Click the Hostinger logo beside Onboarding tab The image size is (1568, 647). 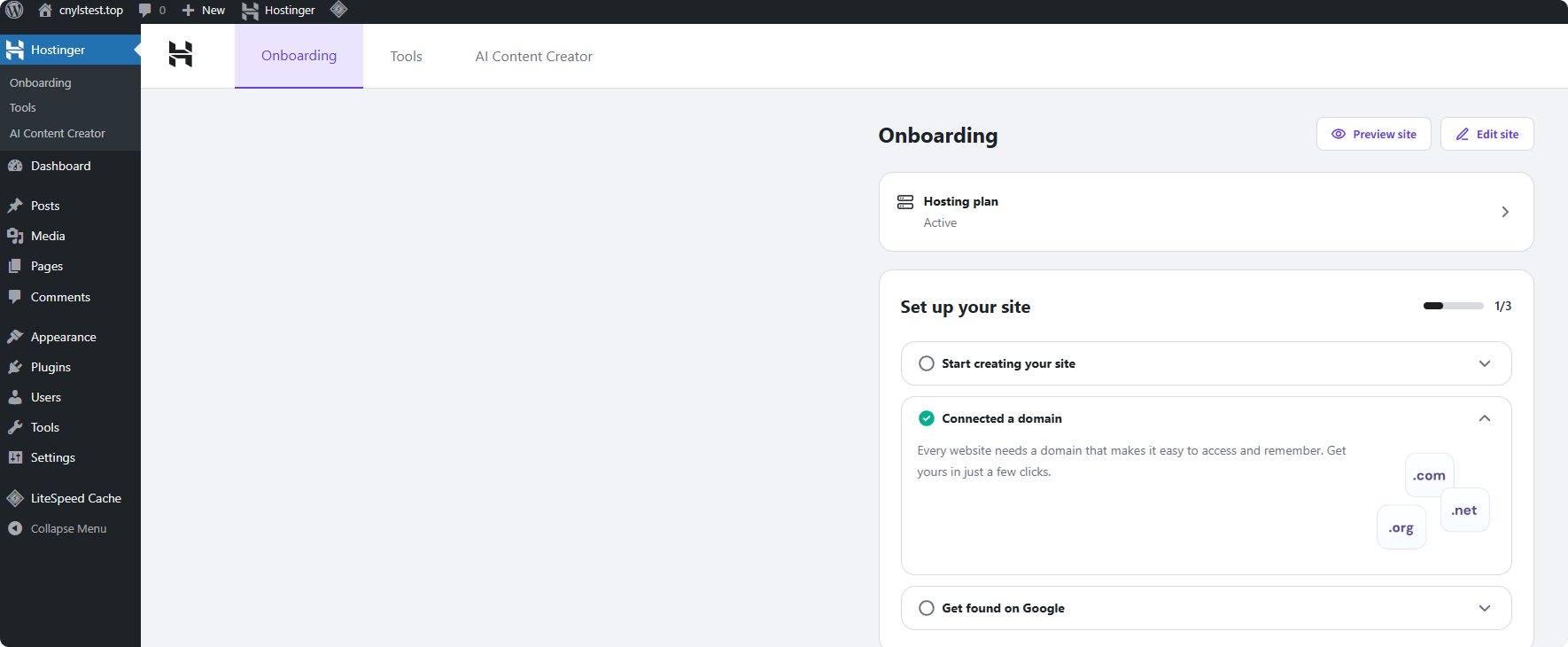coord(181,55)
